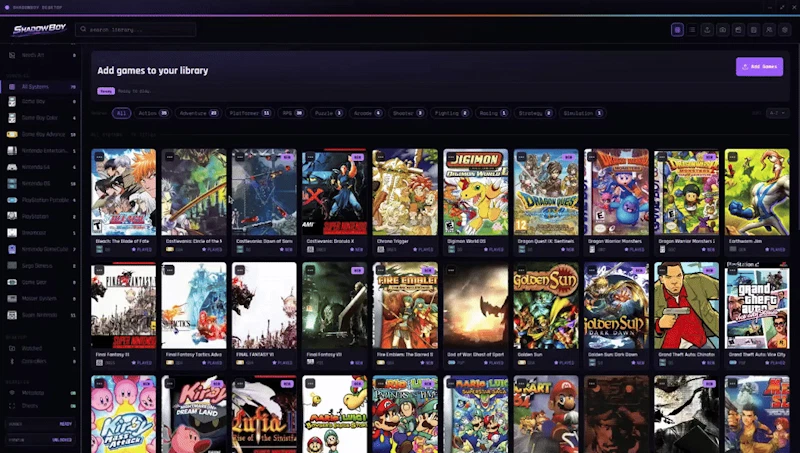Select Nintendo GameCube icon in sidebar
Image resolution: width=800 pixels, height=453 pixels.
pos(12,249)
